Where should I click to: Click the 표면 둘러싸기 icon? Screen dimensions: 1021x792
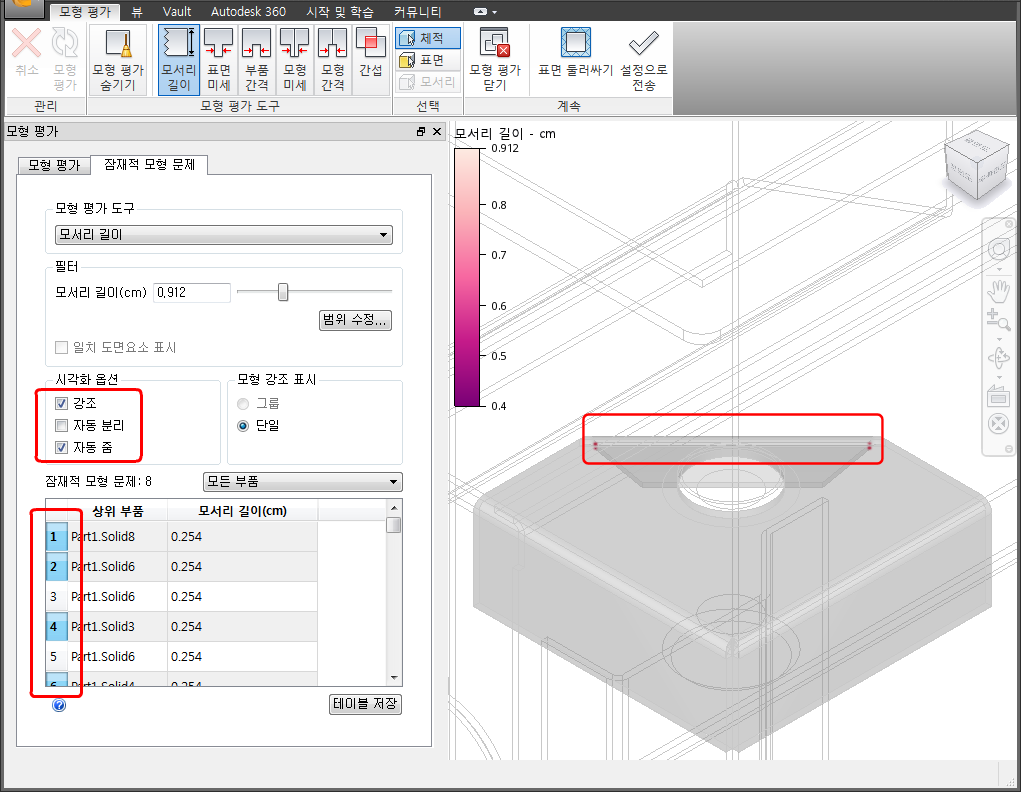(x=576, y=53)
